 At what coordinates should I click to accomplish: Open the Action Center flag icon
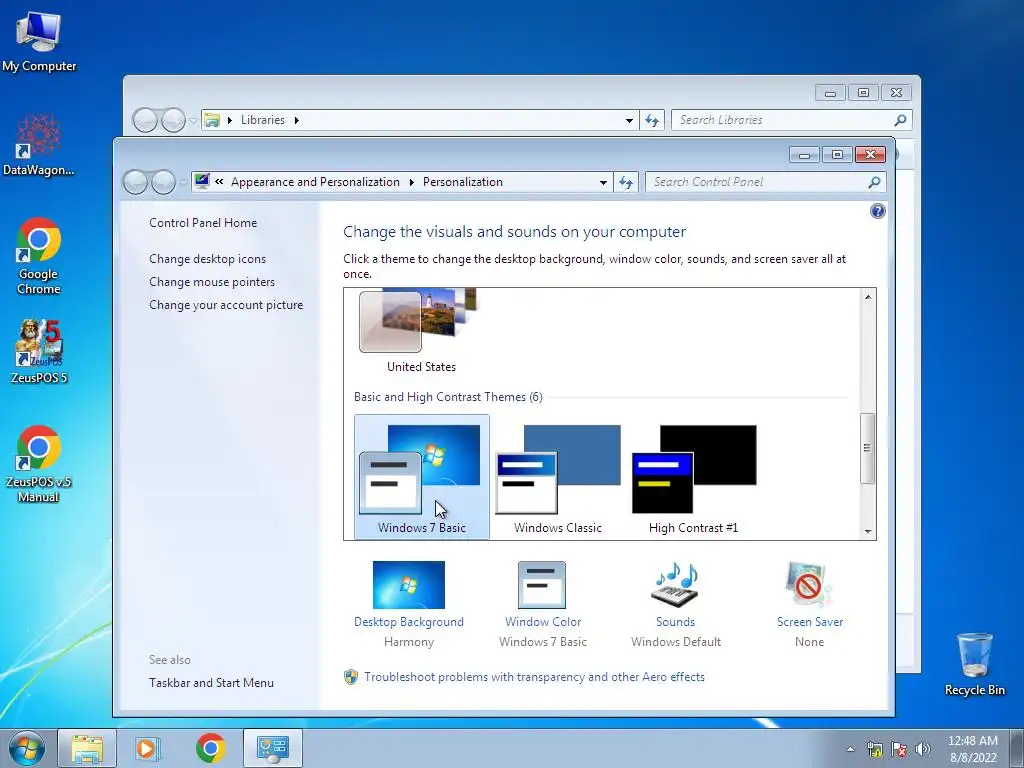[x=899, y=749]
